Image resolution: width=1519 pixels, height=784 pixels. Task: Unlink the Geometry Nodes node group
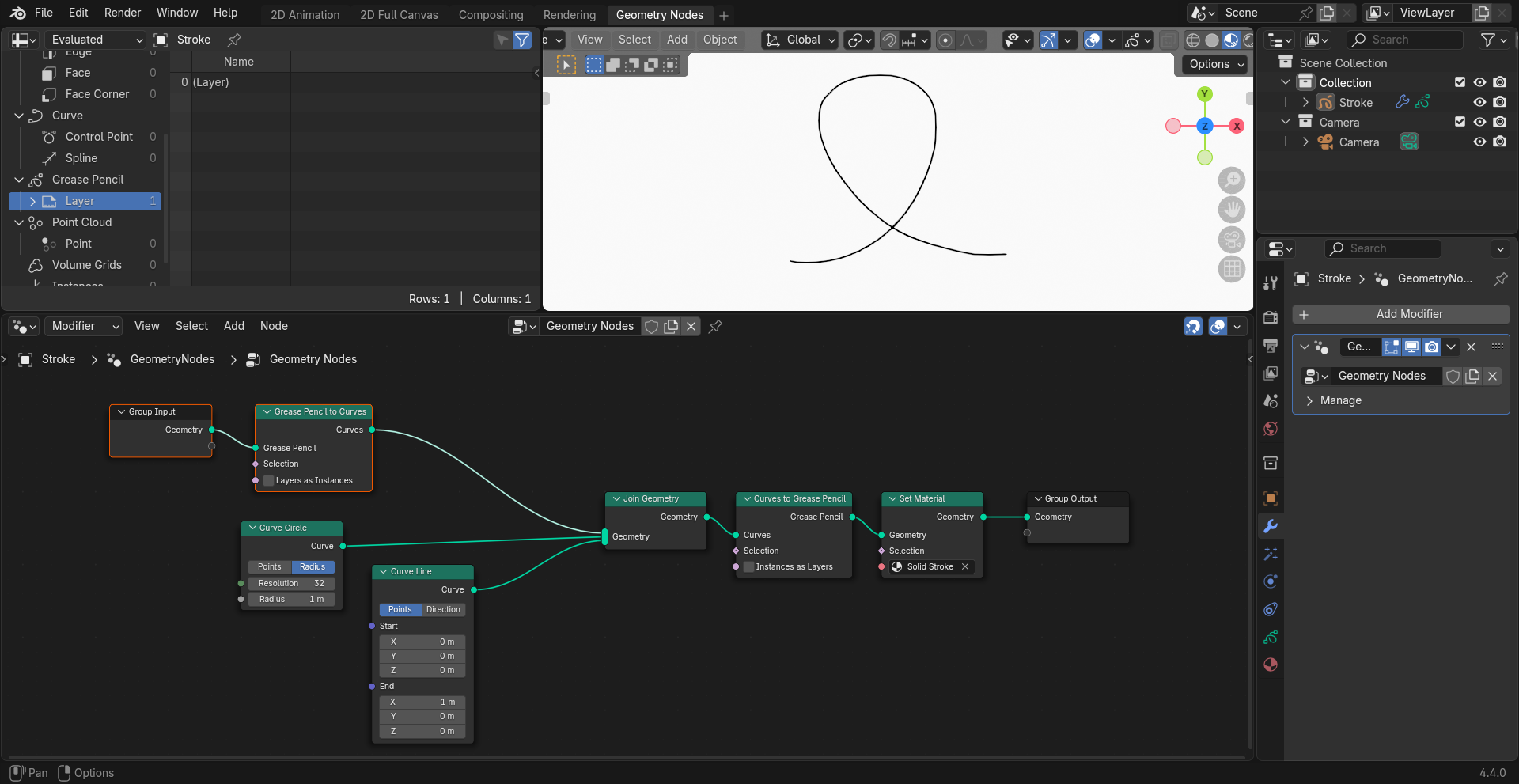pos(691,326)
